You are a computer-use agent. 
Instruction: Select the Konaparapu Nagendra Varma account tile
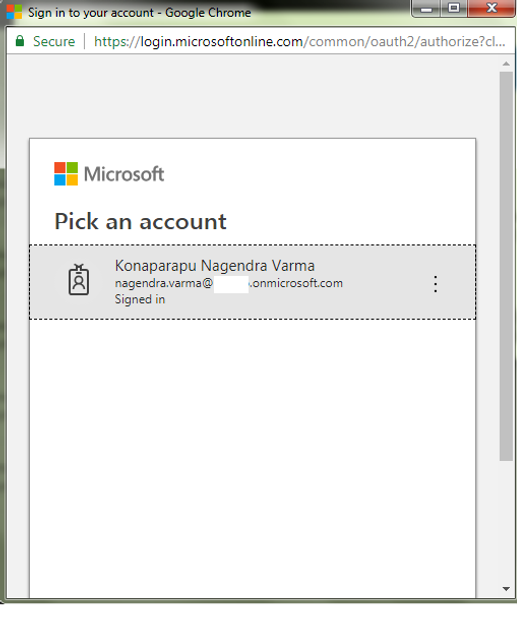click(x=252, y=282)
